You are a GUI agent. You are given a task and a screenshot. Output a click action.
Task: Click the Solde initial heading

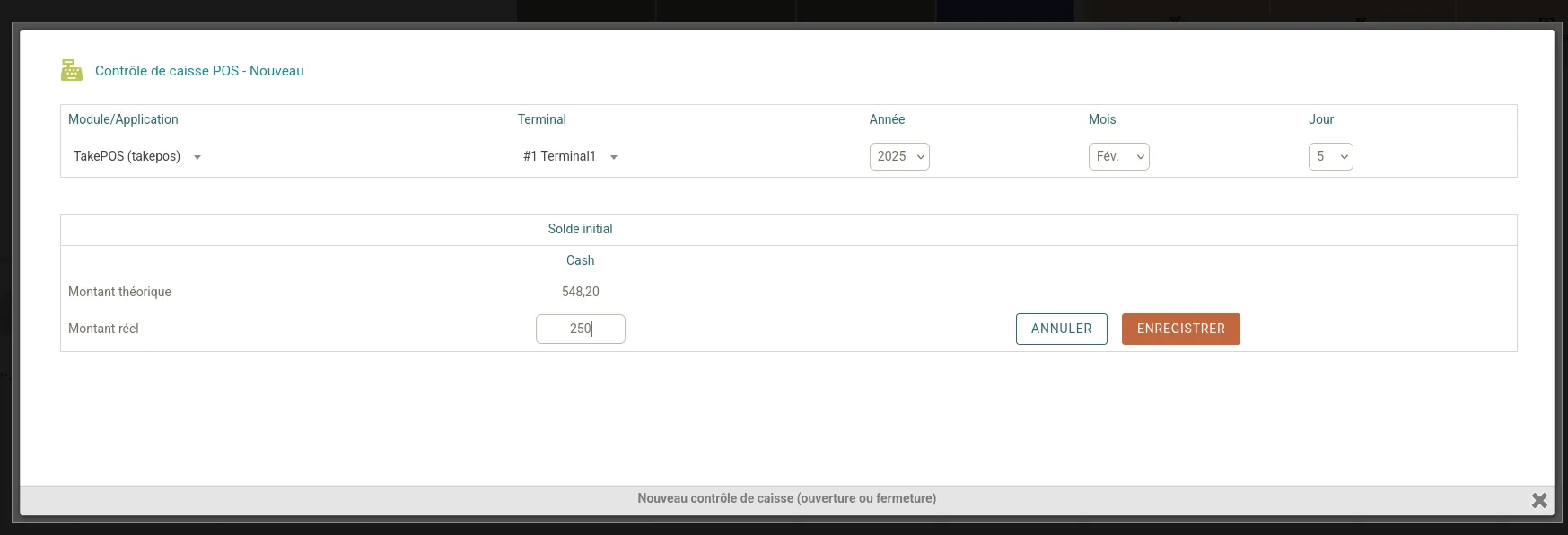[580, 229]
